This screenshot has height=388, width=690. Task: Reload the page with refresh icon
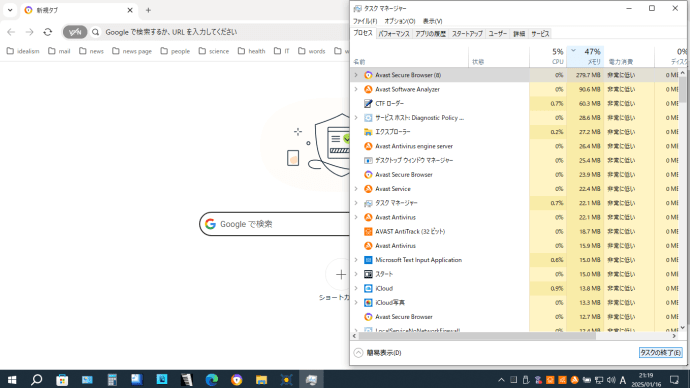tap(48, 32)
